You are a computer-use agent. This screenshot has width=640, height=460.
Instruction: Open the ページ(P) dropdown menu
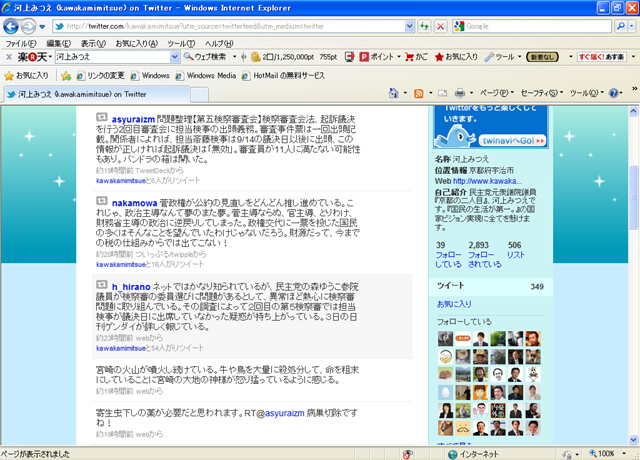pyautogui.click(x=497, y=93)
